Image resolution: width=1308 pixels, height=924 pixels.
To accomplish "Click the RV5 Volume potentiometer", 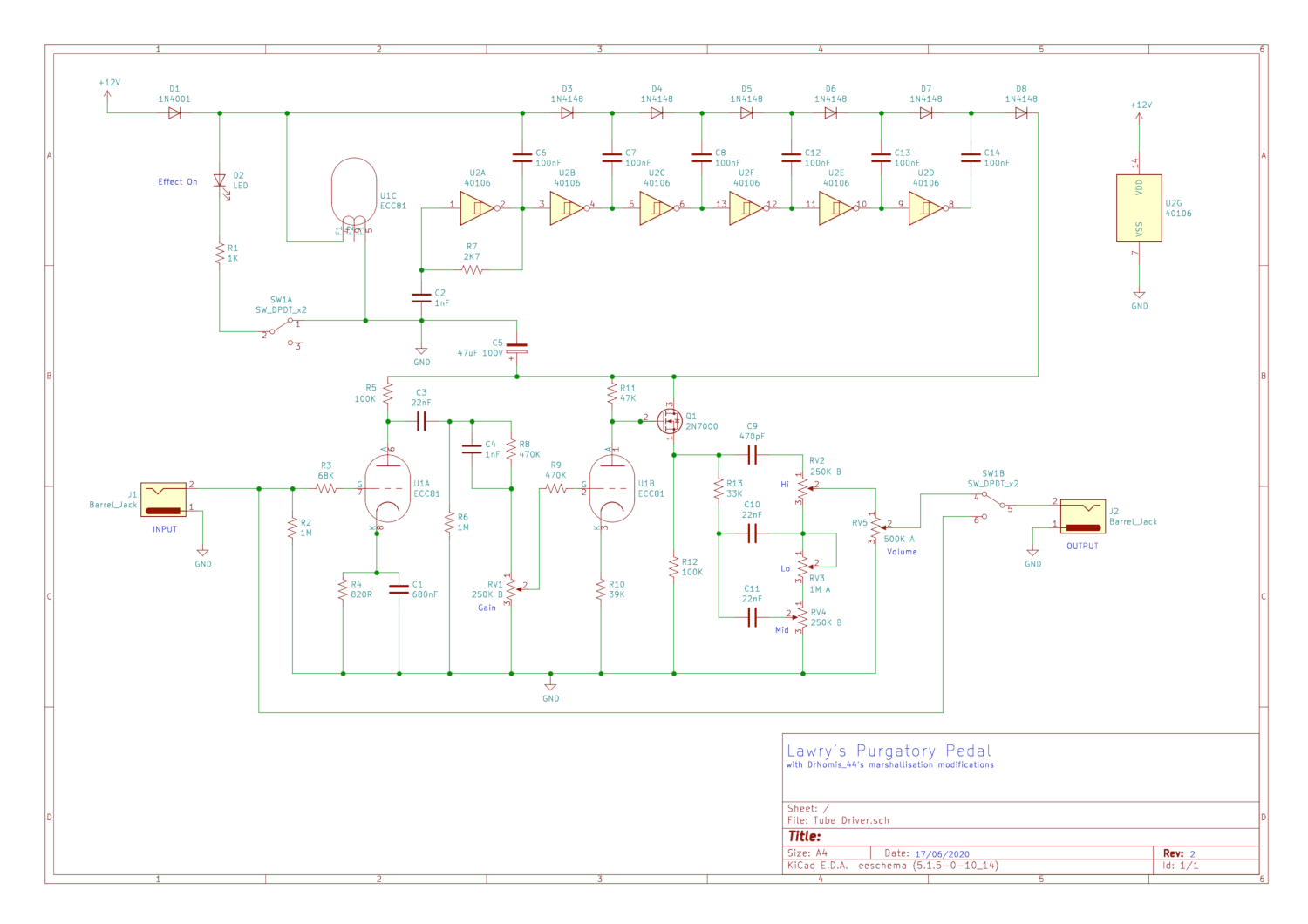I will 875,526.
